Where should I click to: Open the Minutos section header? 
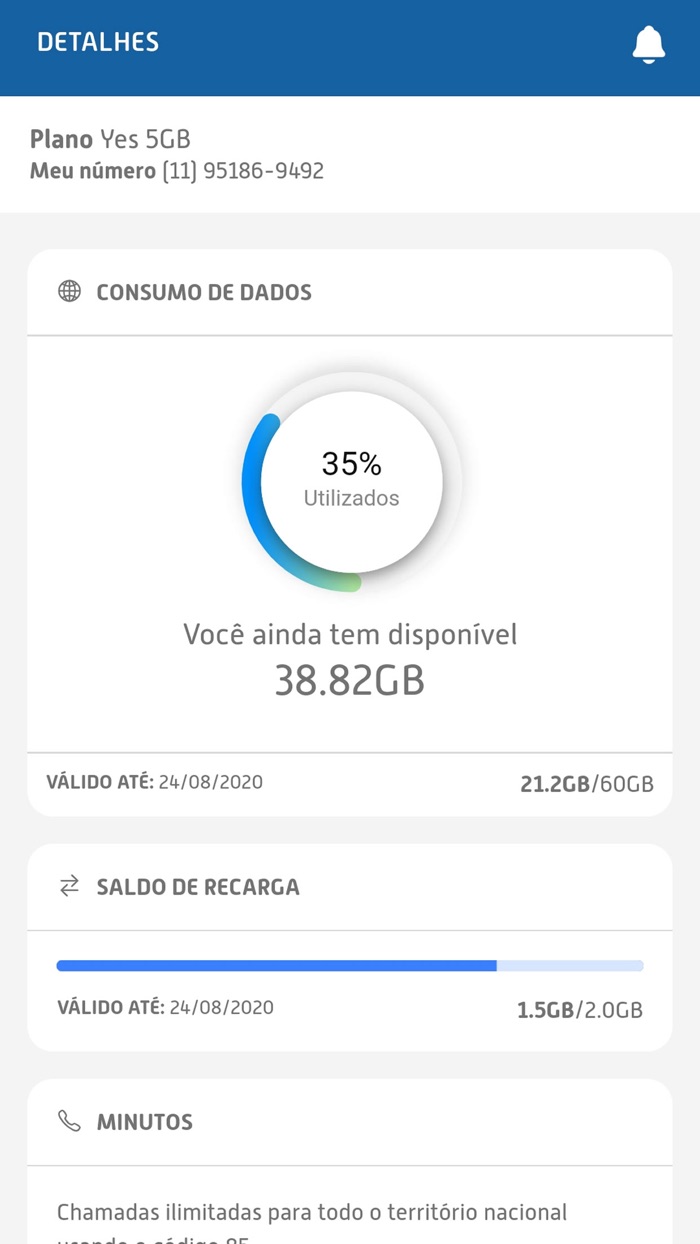pyautogui.click(x=144, y=1122)
